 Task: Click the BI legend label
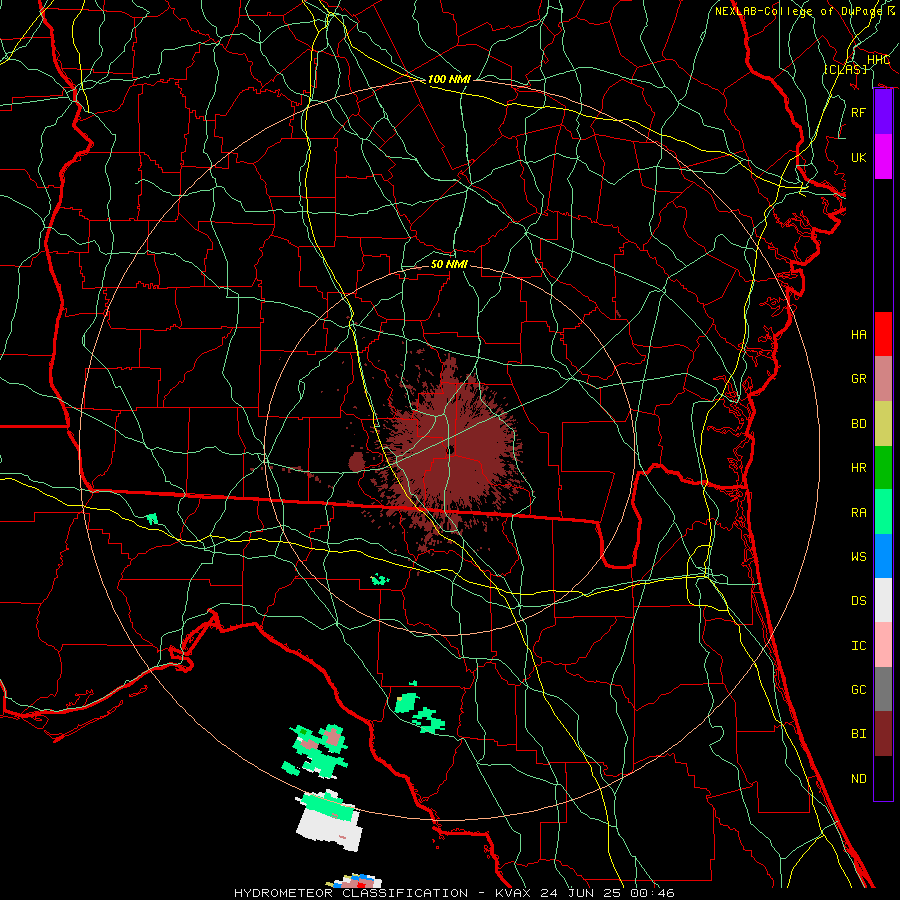point(858,734)
